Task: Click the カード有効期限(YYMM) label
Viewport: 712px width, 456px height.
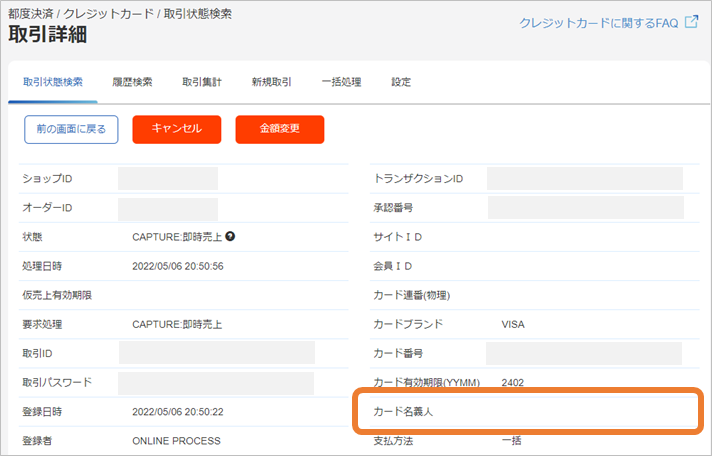Action: point(427,383)
